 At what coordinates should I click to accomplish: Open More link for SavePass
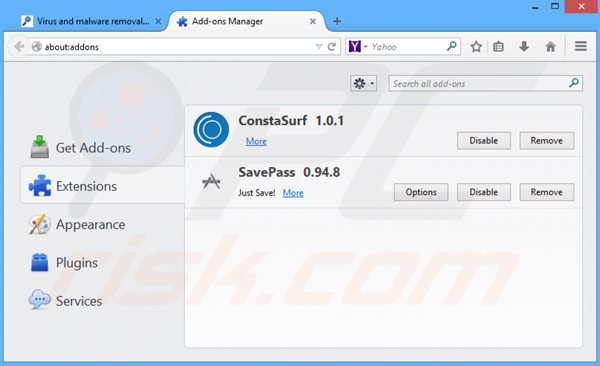293,193
